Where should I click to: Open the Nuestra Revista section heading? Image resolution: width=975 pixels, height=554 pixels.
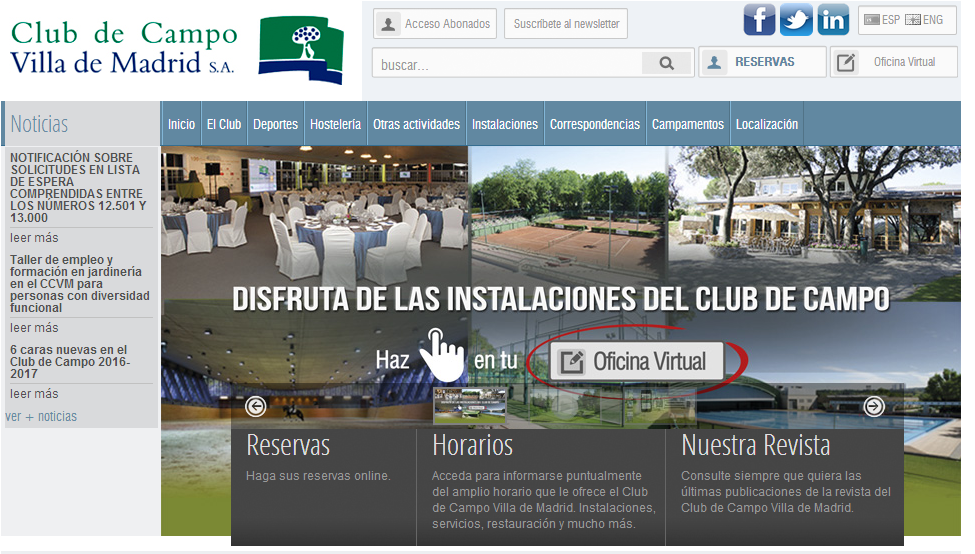(x=756, y=445)
